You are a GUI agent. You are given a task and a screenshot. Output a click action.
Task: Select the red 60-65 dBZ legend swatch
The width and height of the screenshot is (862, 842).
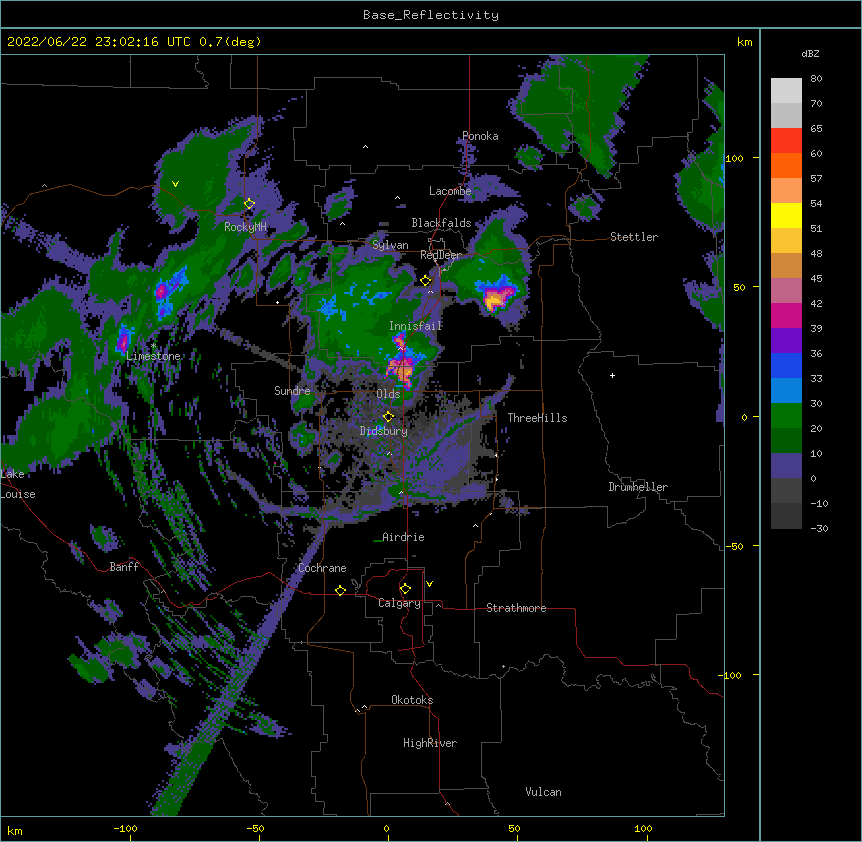click(786, 141)
